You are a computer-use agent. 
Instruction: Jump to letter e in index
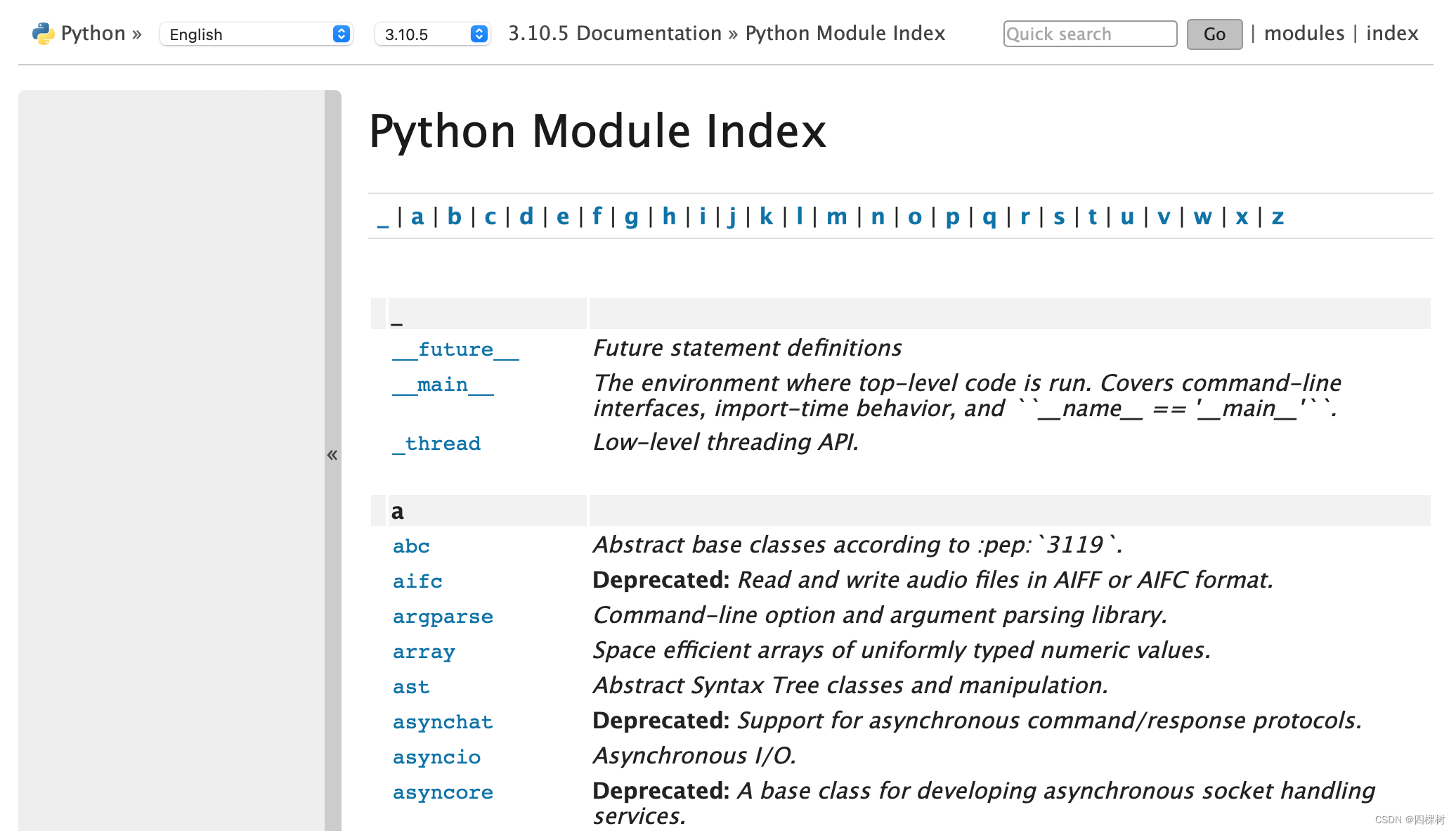563,217
